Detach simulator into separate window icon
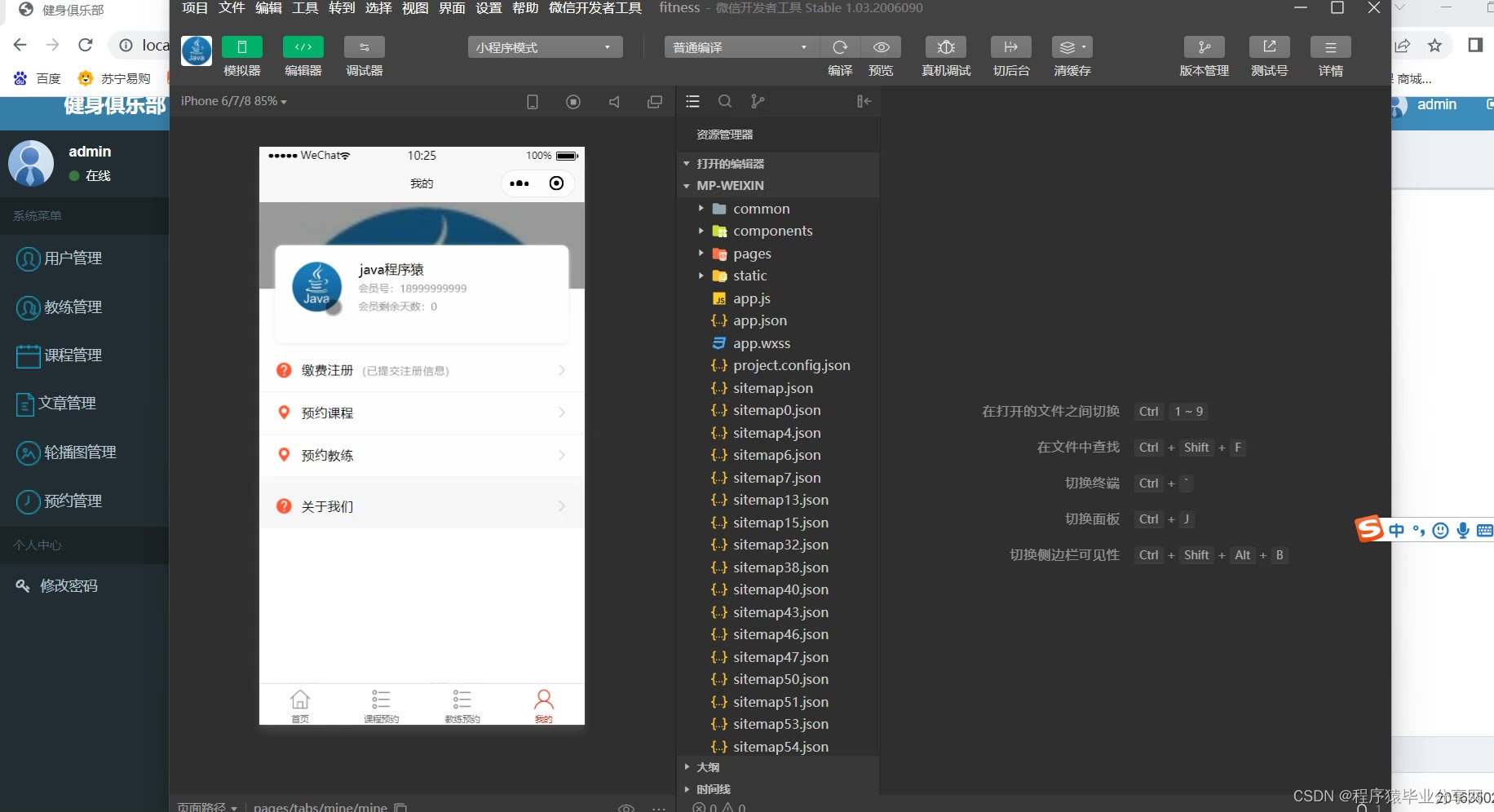This screenshot has height=812, width=1494. pyautogui.click(x=655, y=102)
